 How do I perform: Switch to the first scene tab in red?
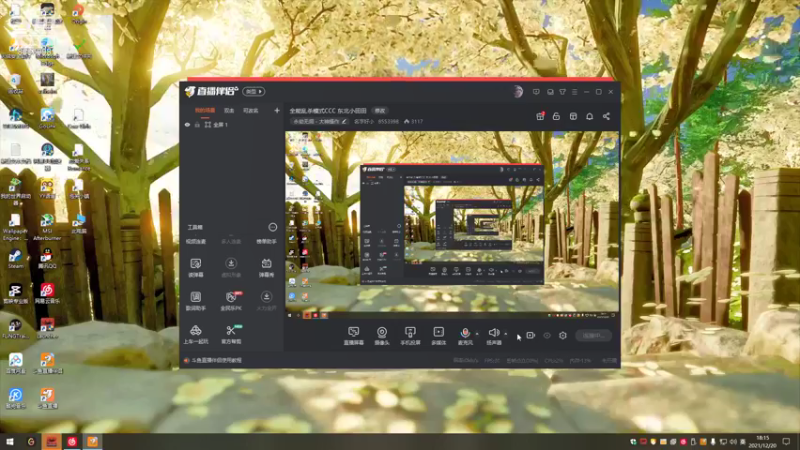pos(205,111)
